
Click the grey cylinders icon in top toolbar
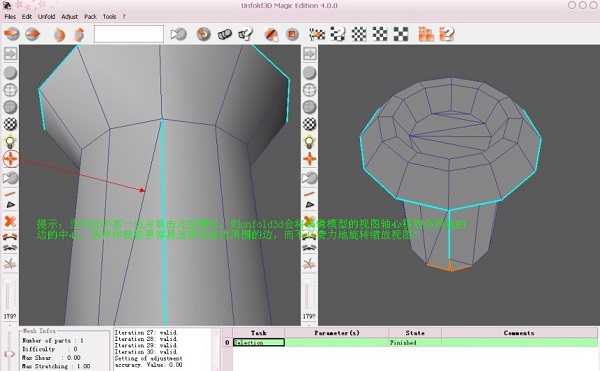(x=225, y=35)
